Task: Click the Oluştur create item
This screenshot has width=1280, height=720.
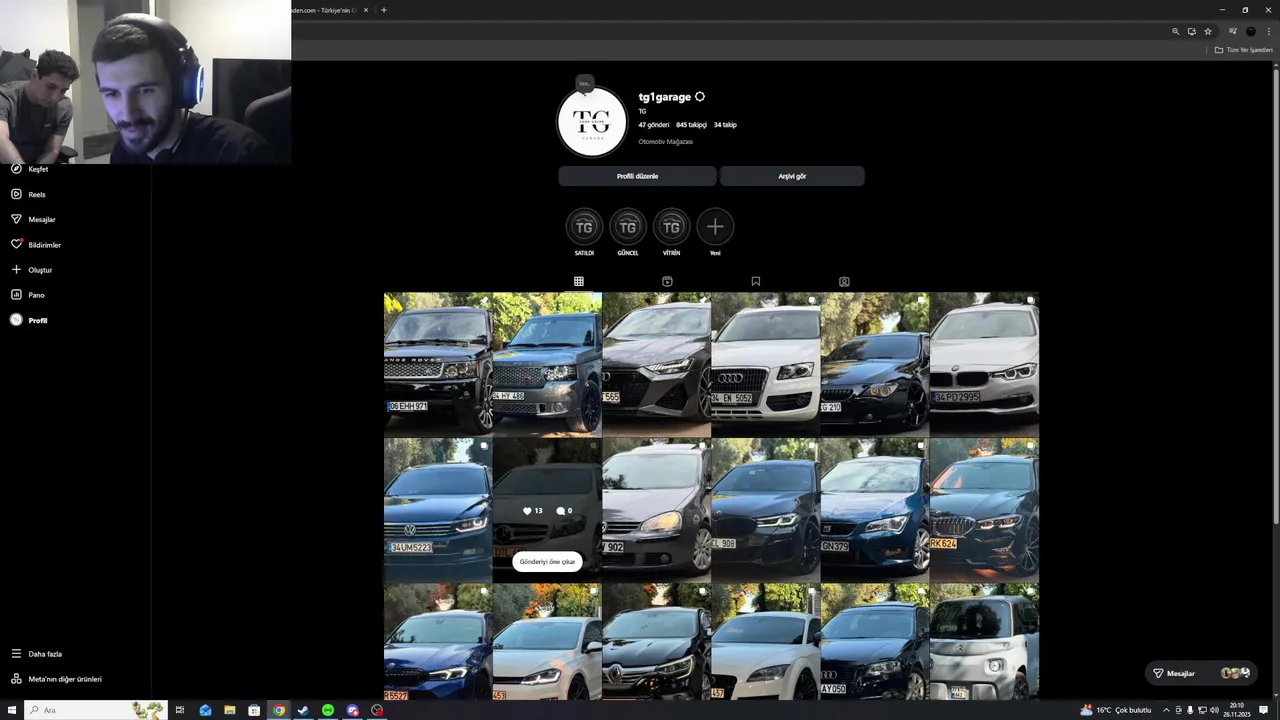Action: pyautogui.click(x=31, y=270)
